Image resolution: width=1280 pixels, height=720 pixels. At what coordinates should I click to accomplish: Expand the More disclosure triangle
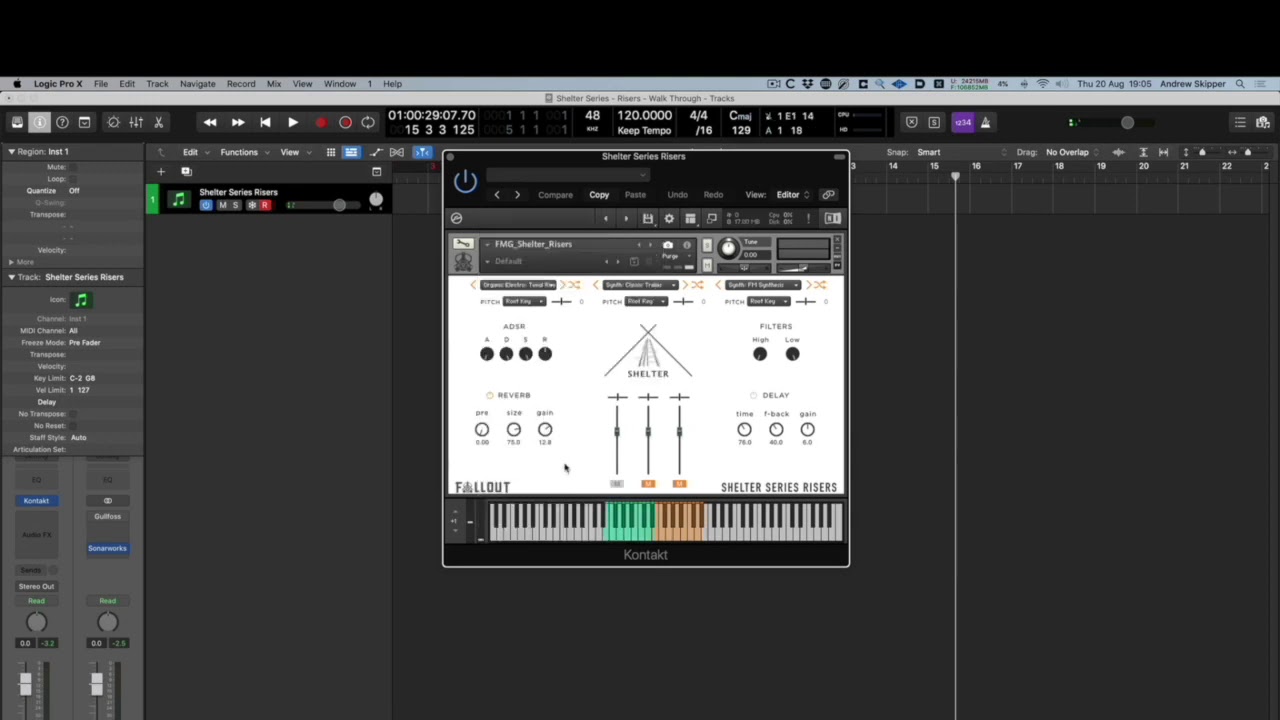[x=11, y=262]
